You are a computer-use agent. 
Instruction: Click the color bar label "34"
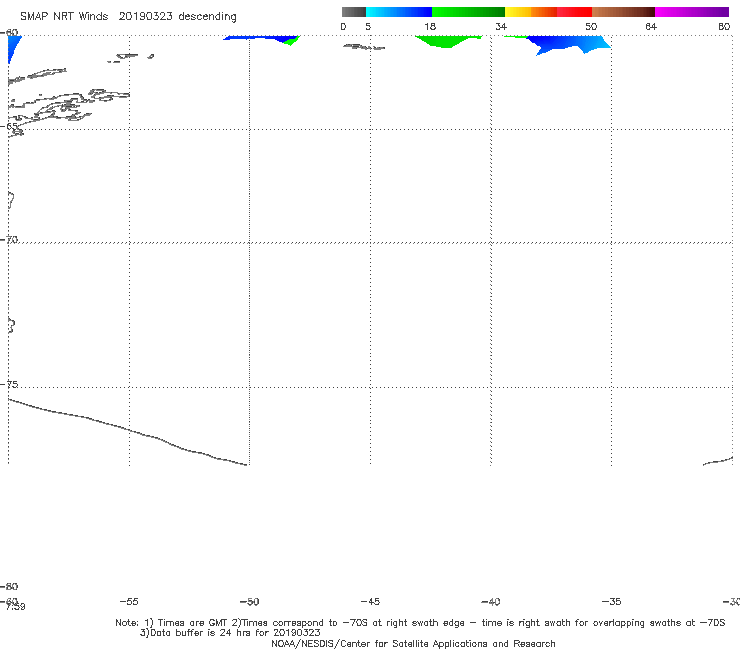tap(501, 26)
